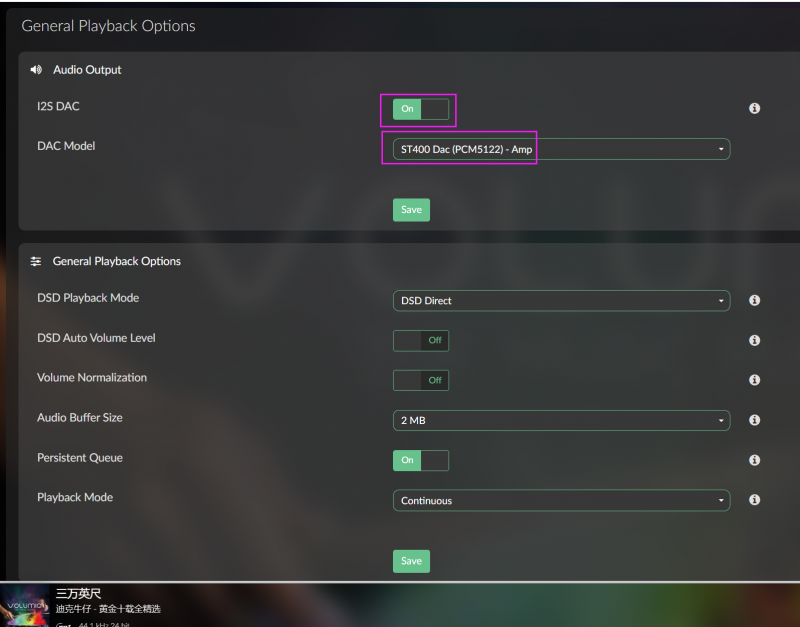Image resolution: width=800 pixels, height=627 pixels.
Task: Click the General Playback Options page title
Action: click(108, 26)
